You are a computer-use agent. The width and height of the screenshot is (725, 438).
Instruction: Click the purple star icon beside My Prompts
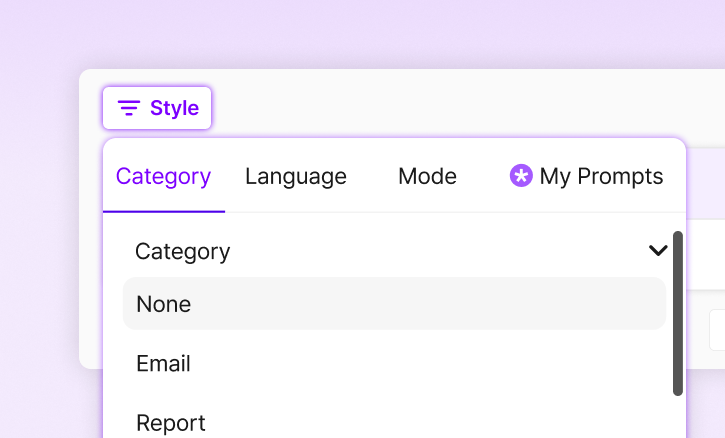point(521,177)
